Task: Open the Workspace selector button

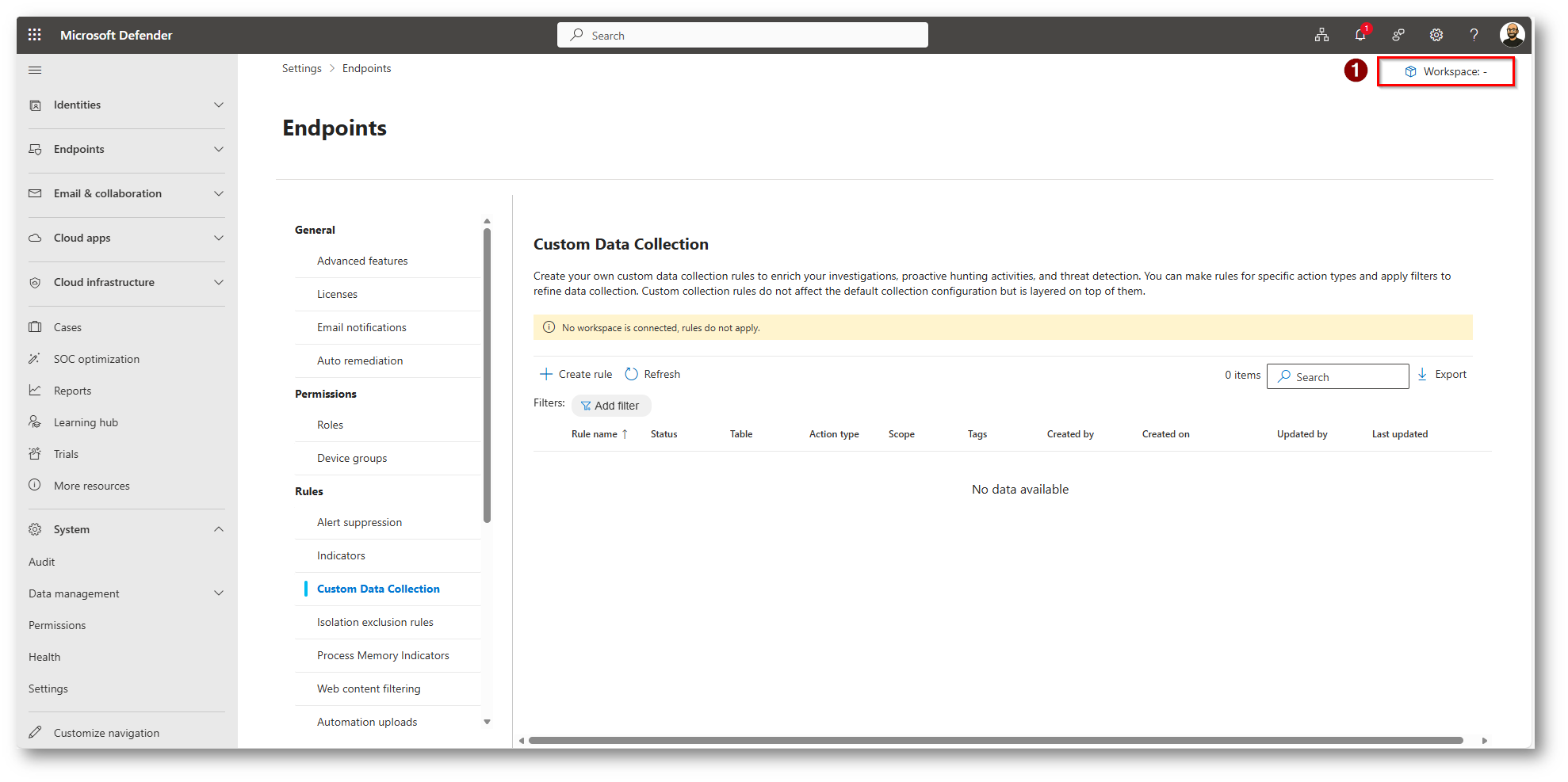Action: 1446,71
